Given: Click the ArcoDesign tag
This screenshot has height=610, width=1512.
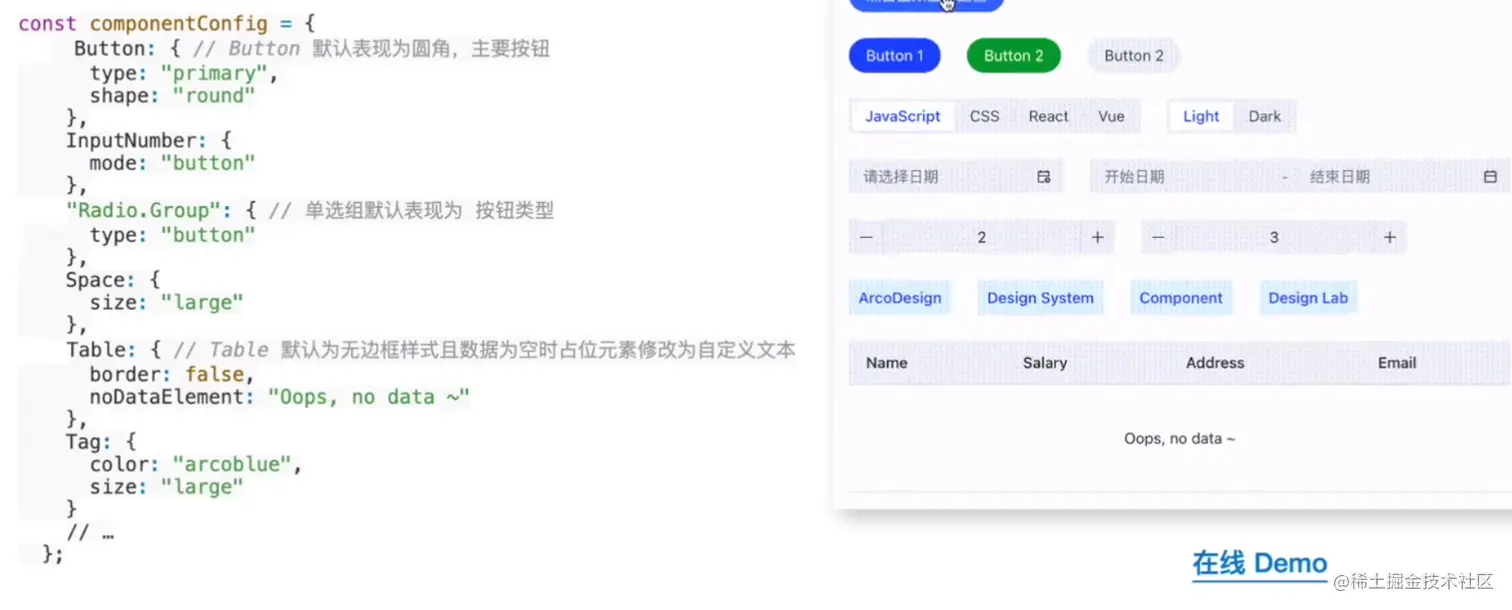Looking at the screenshot, I should pyautogui.click(x=900, y=298).
